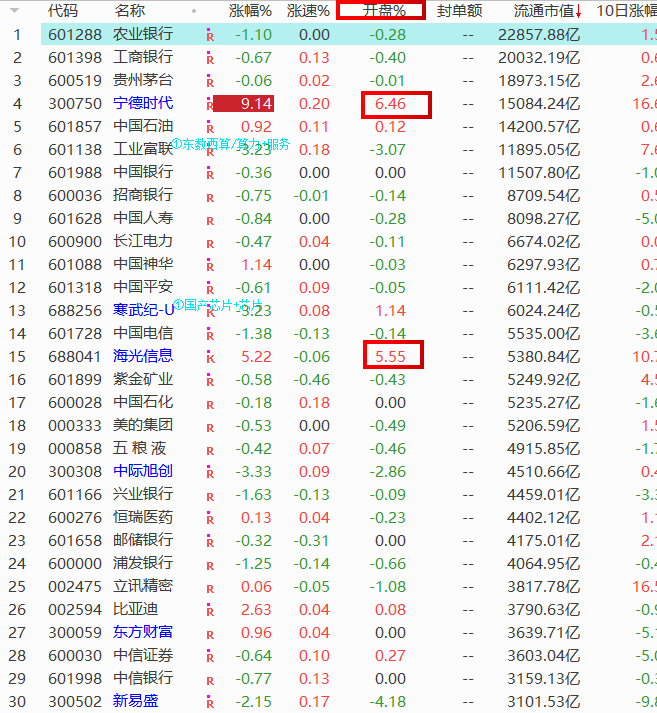This screenshot has width=657, height=713.
Task: Click the R margin icon for 工商银行
Action: point(210,58)
